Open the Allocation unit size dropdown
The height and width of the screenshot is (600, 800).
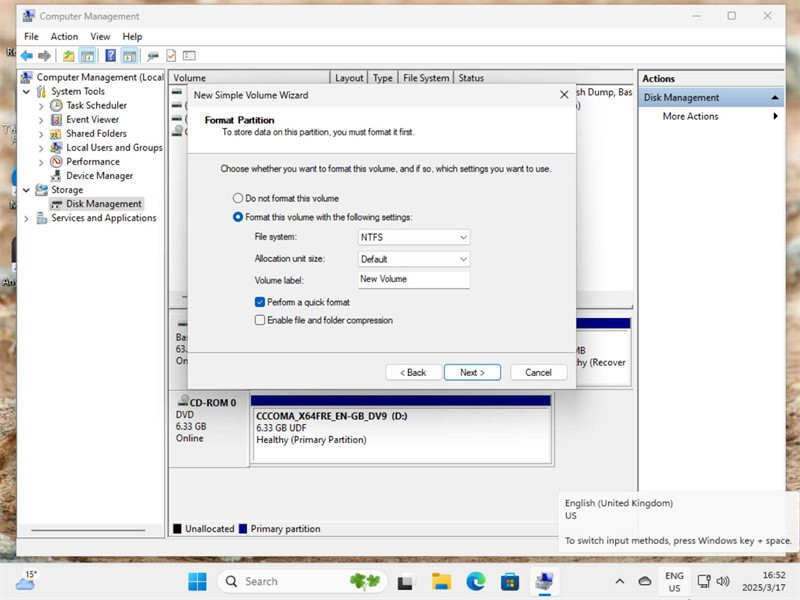pyautogui.click(x=414, y=259)
